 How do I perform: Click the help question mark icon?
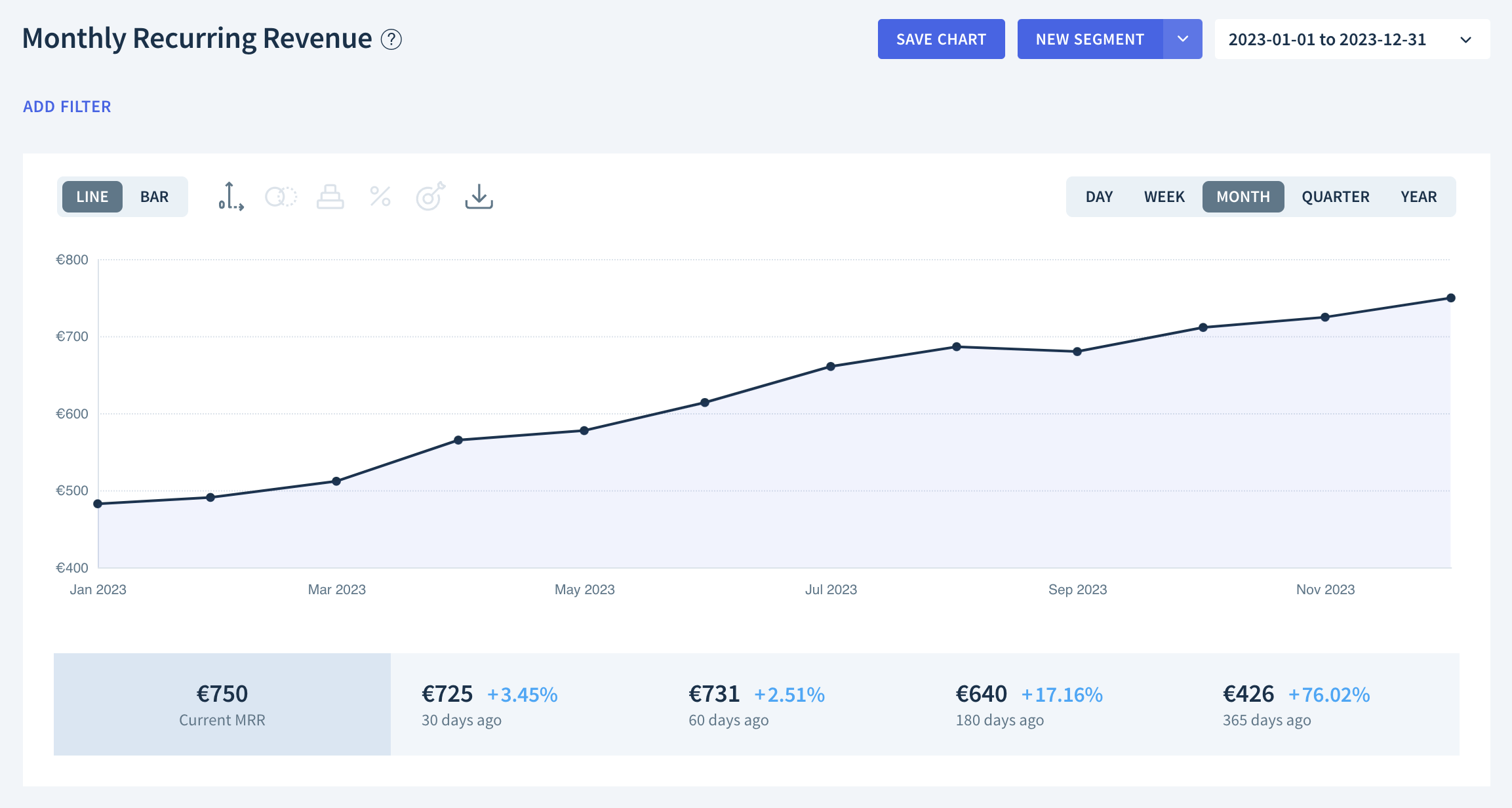point(391,39)
